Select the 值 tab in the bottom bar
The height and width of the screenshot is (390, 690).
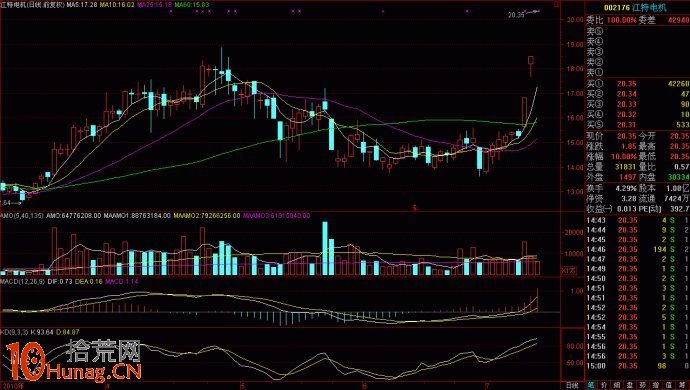(668, 385)
